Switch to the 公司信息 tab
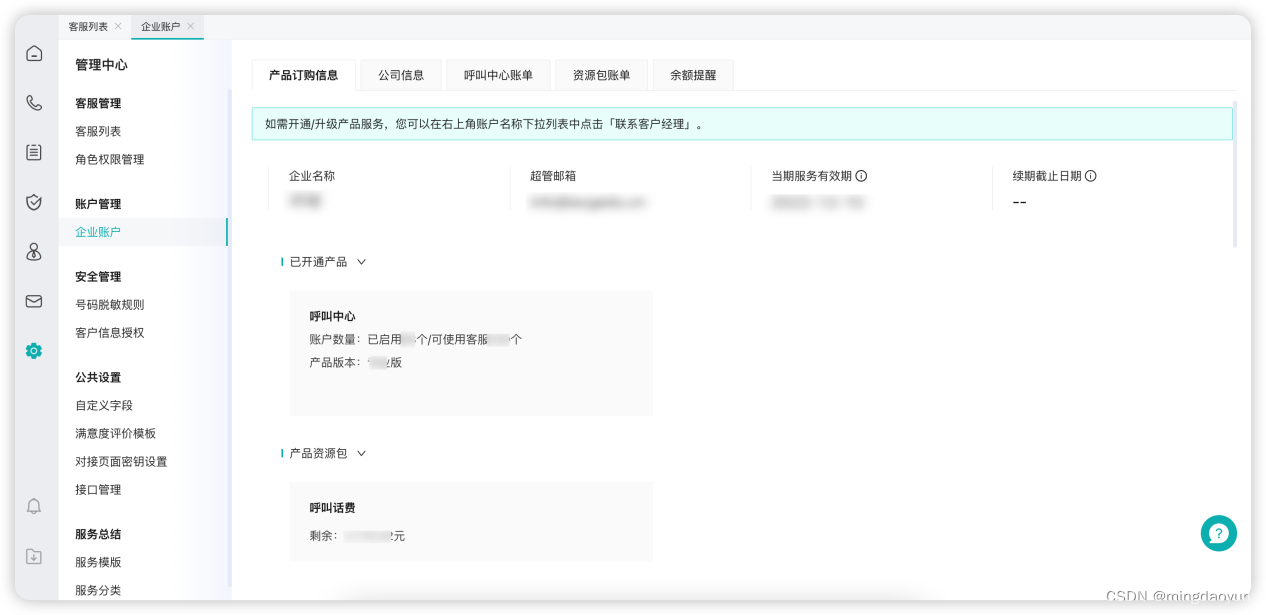This screenshot has height=615, width=1266. coord(401,74)
